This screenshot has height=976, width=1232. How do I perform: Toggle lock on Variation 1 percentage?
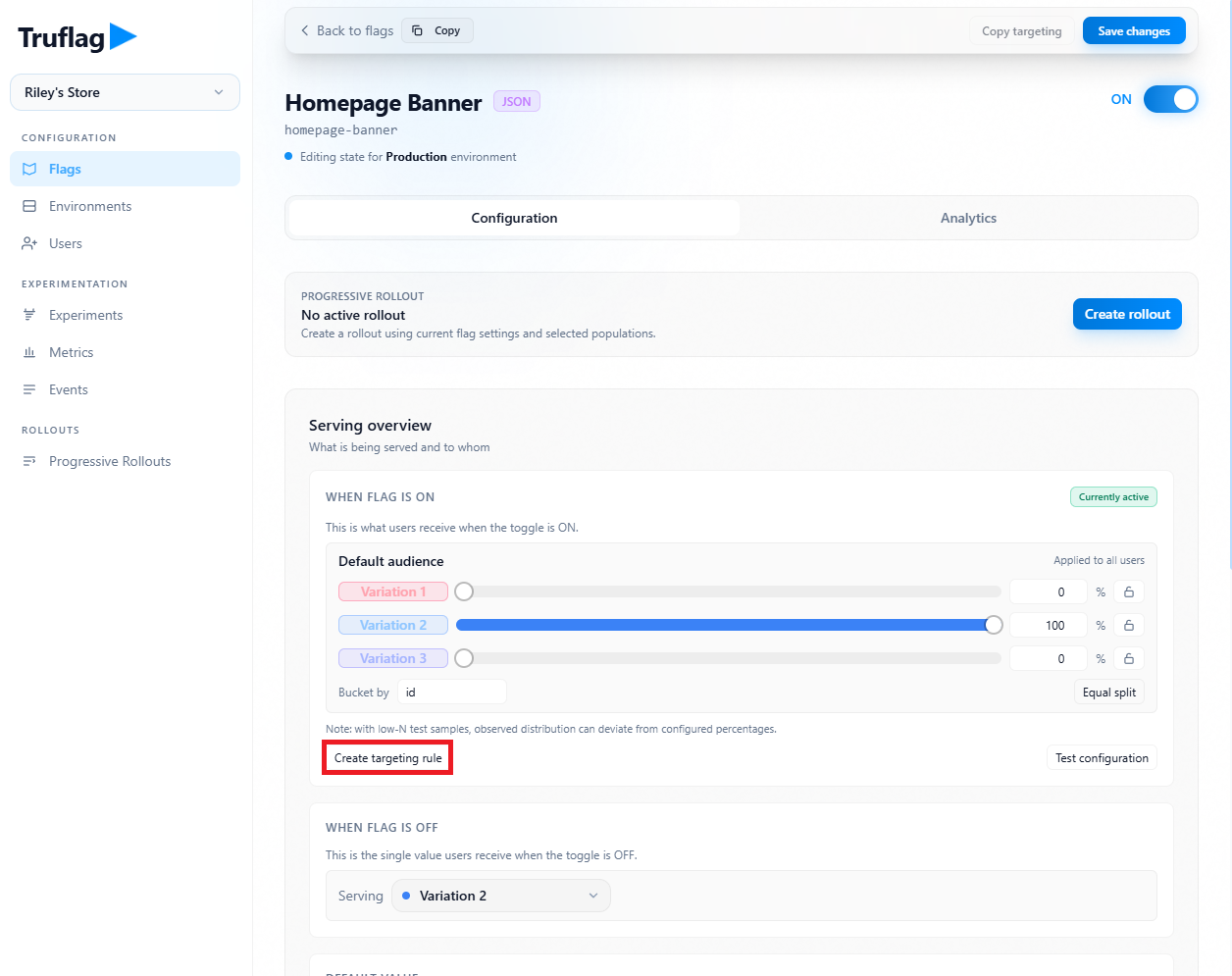pos(1128,591)
